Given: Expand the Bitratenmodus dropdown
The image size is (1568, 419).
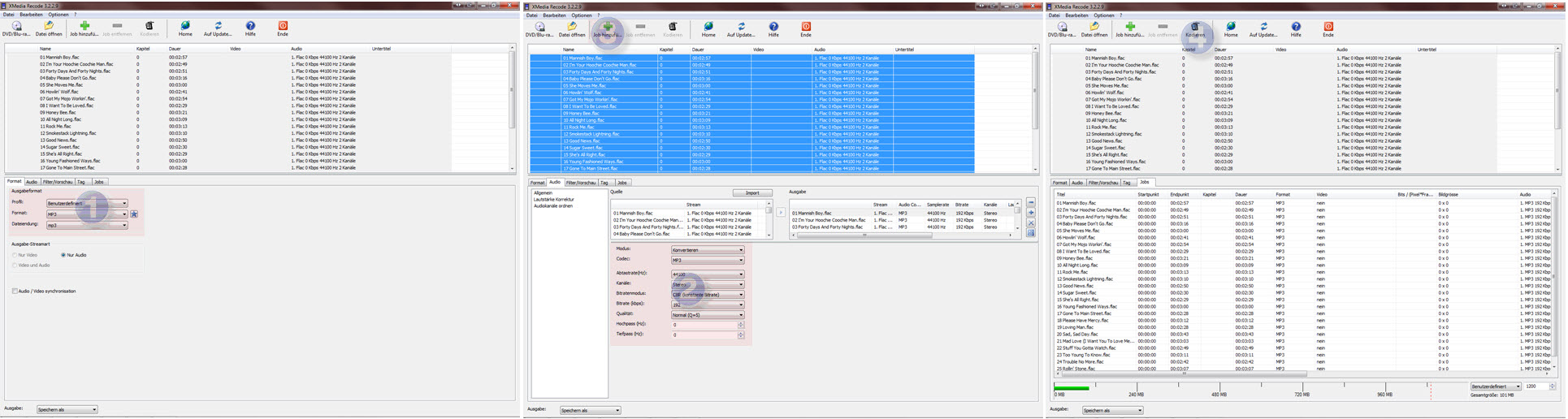Looking at the screenshot, I should pos(707,295).
